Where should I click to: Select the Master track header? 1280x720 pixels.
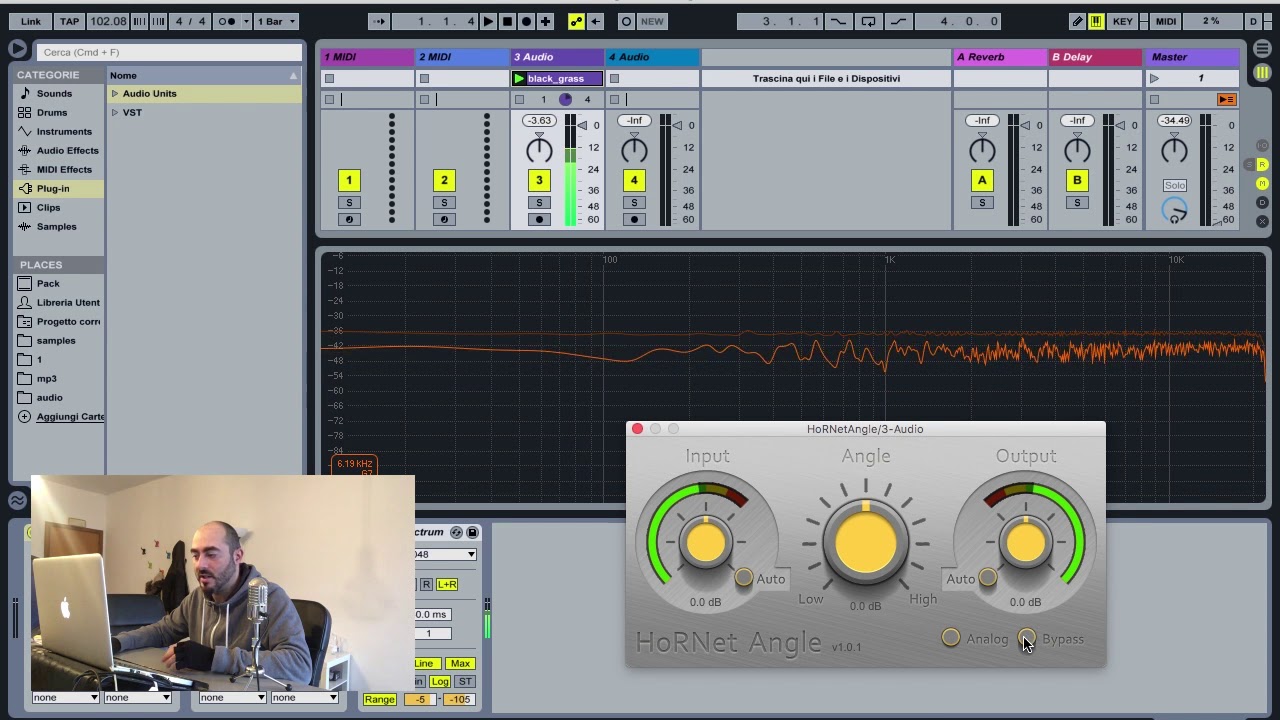point(1191,57)
